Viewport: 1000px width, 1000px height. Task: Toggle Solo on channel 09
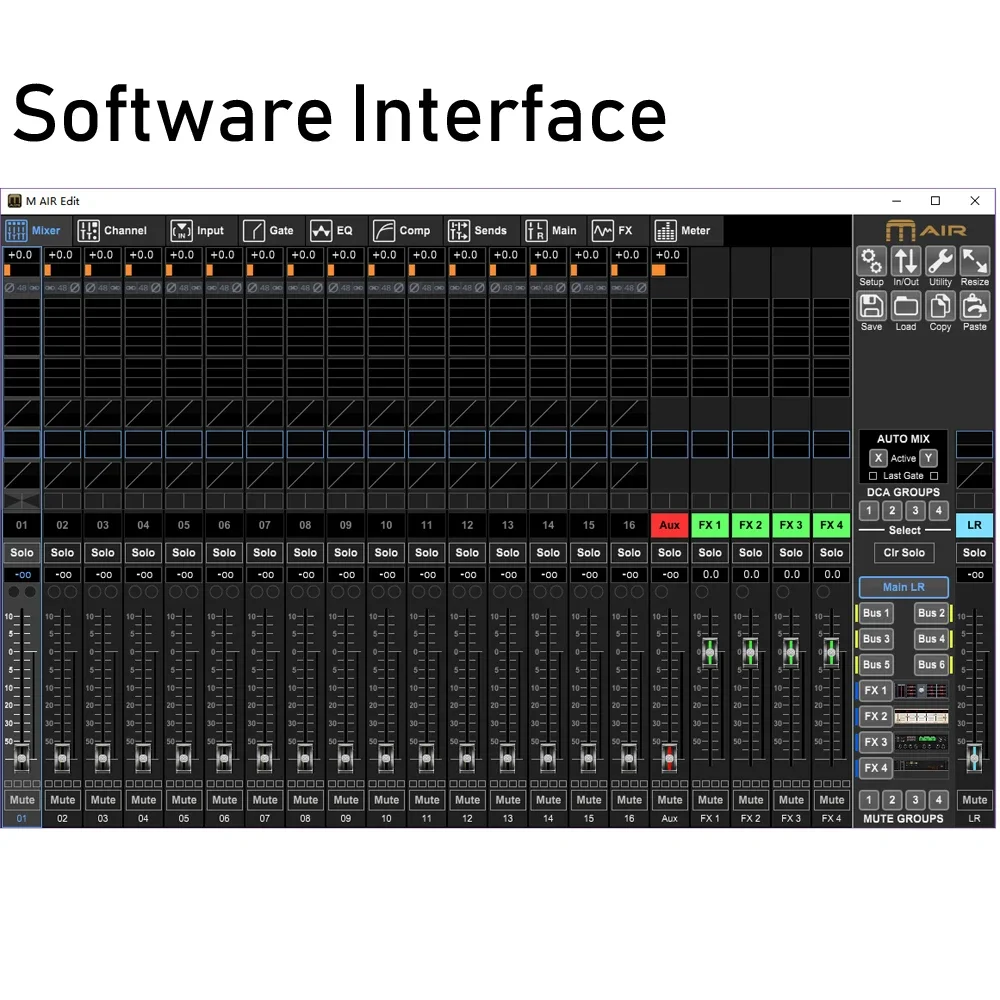click(x=346, y=552)
